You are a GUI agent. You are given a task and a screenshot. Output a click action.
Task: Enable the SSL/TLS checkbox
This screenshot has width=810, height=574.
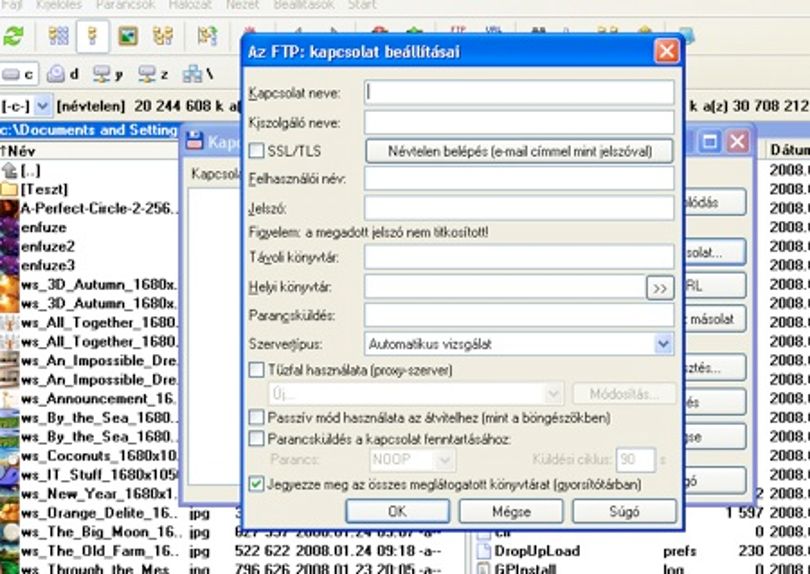(256, 151)
